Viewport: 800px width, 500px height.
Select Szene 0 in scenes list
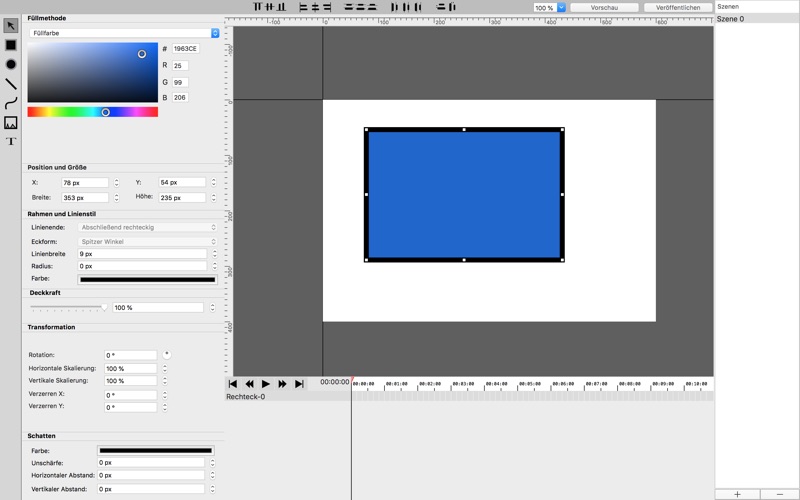757,19
